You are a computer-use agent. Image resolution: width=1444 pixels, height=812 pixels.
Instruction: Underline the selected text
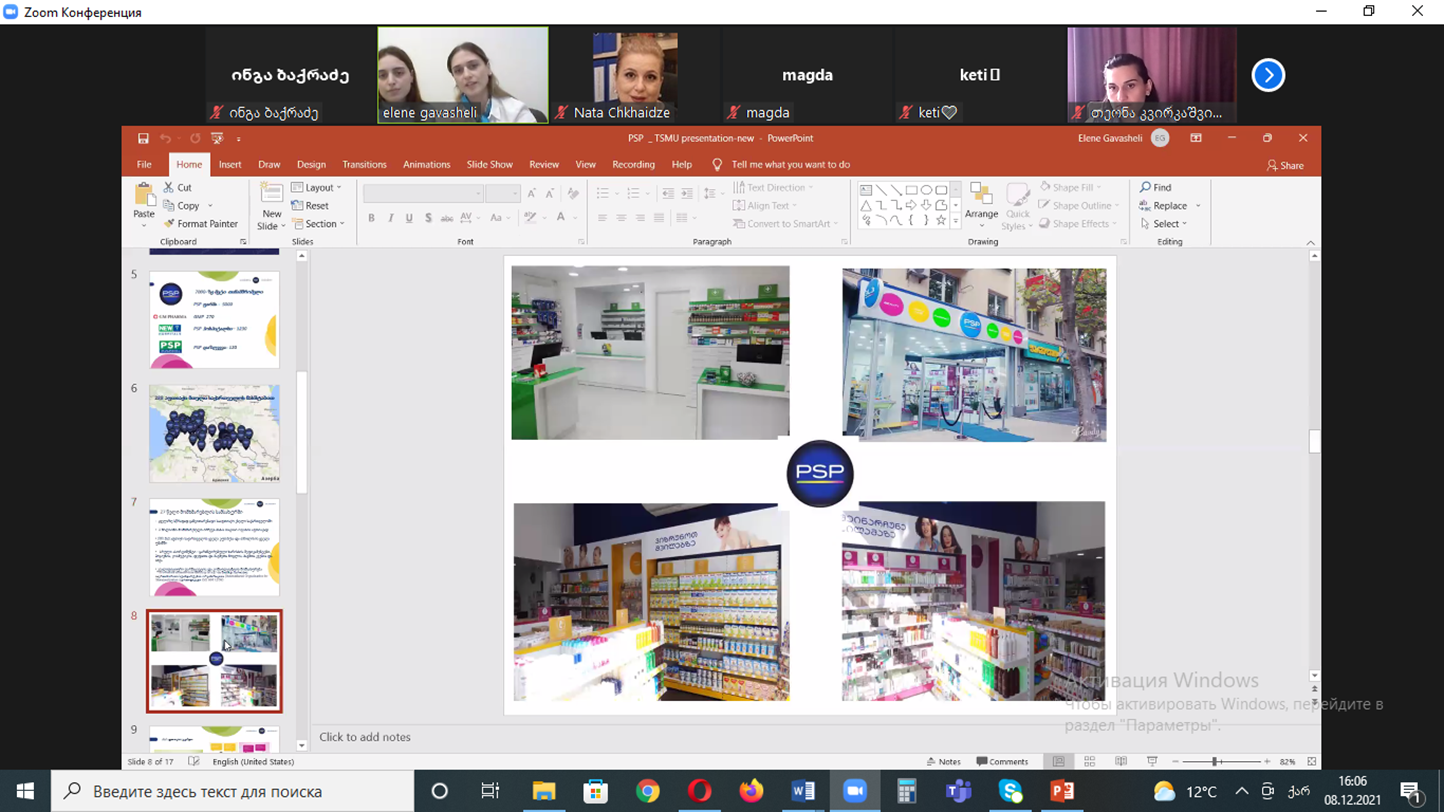(409, 218)
